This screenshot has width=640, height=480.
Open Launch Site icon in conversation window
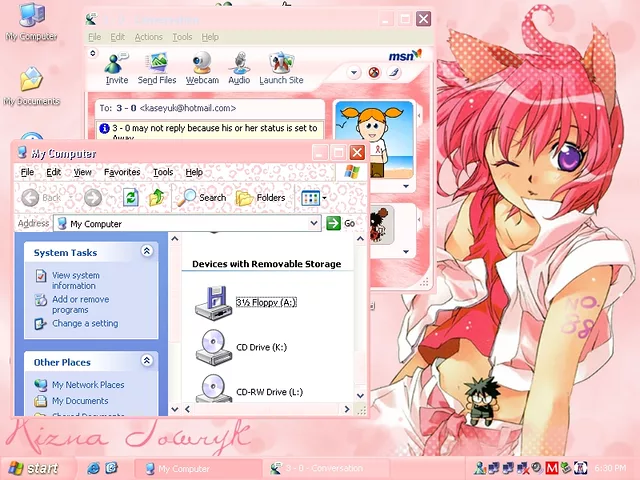(x=281, y=66)
